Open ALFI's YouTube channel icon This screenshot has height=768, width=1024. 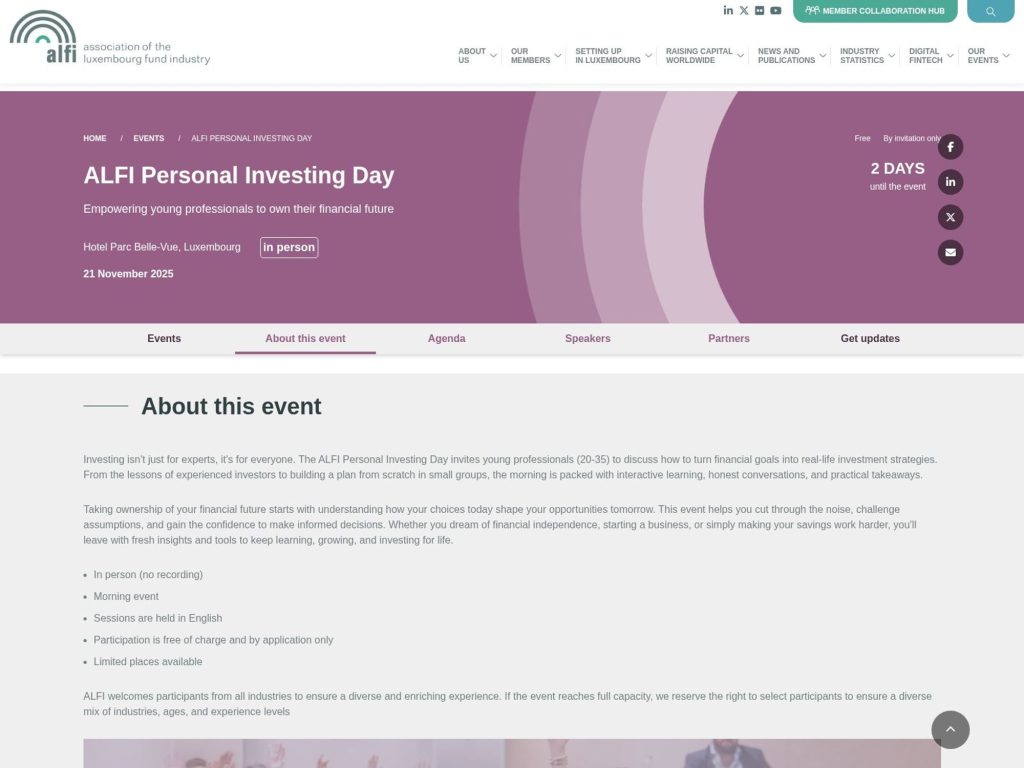(776, 10)
